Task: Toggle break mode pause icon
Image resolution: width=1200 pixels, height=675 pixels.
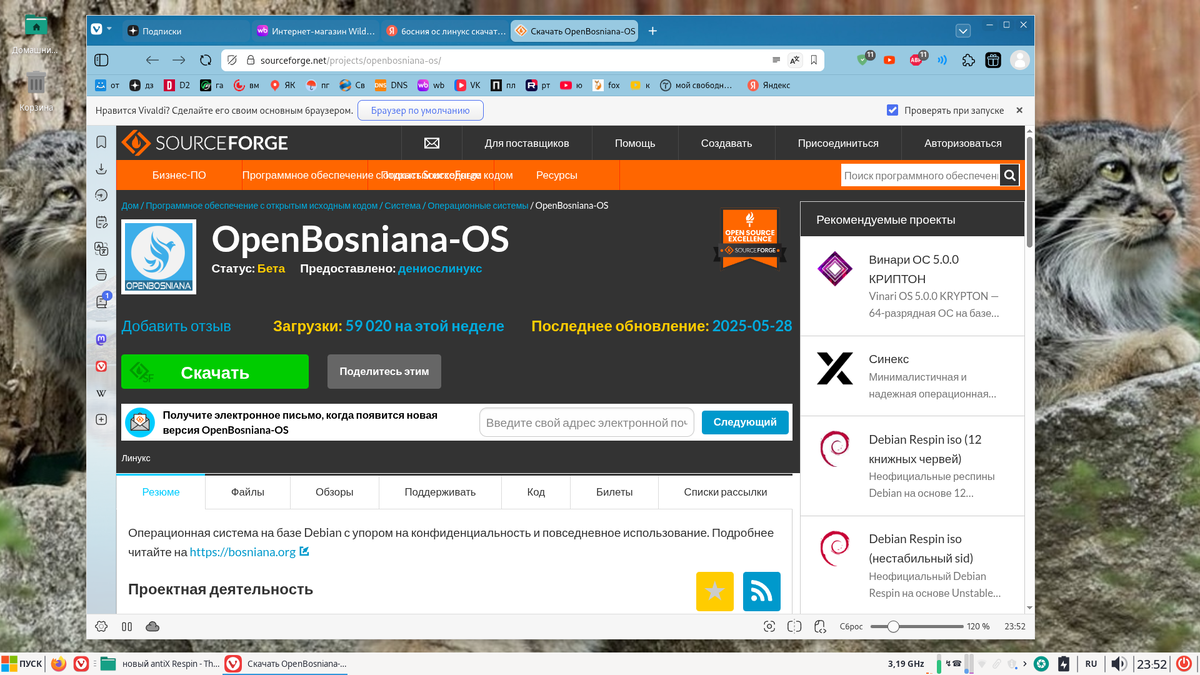Action: (x=127, y=626)
